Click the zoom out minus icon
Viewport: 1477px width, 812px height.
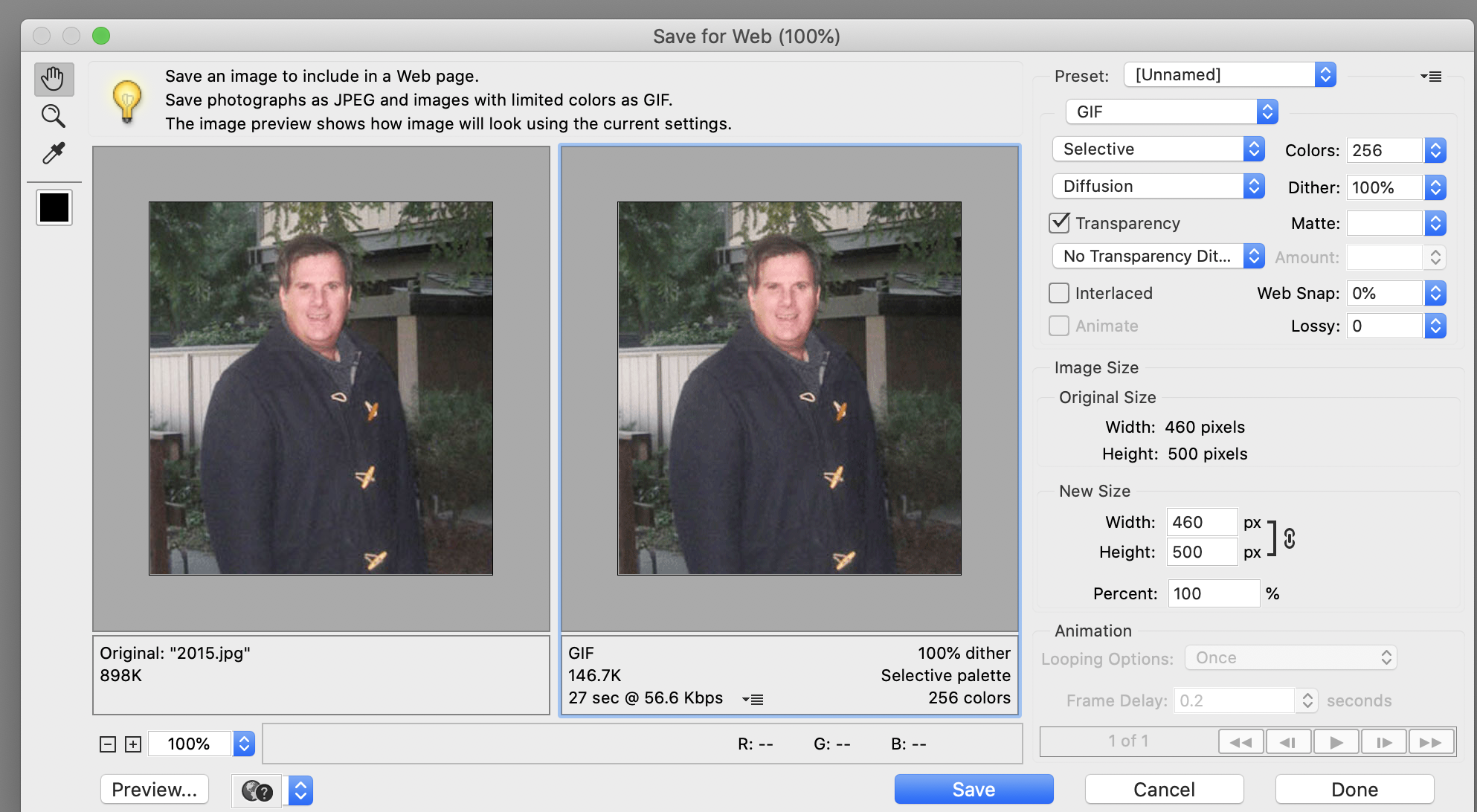point(108,744)
